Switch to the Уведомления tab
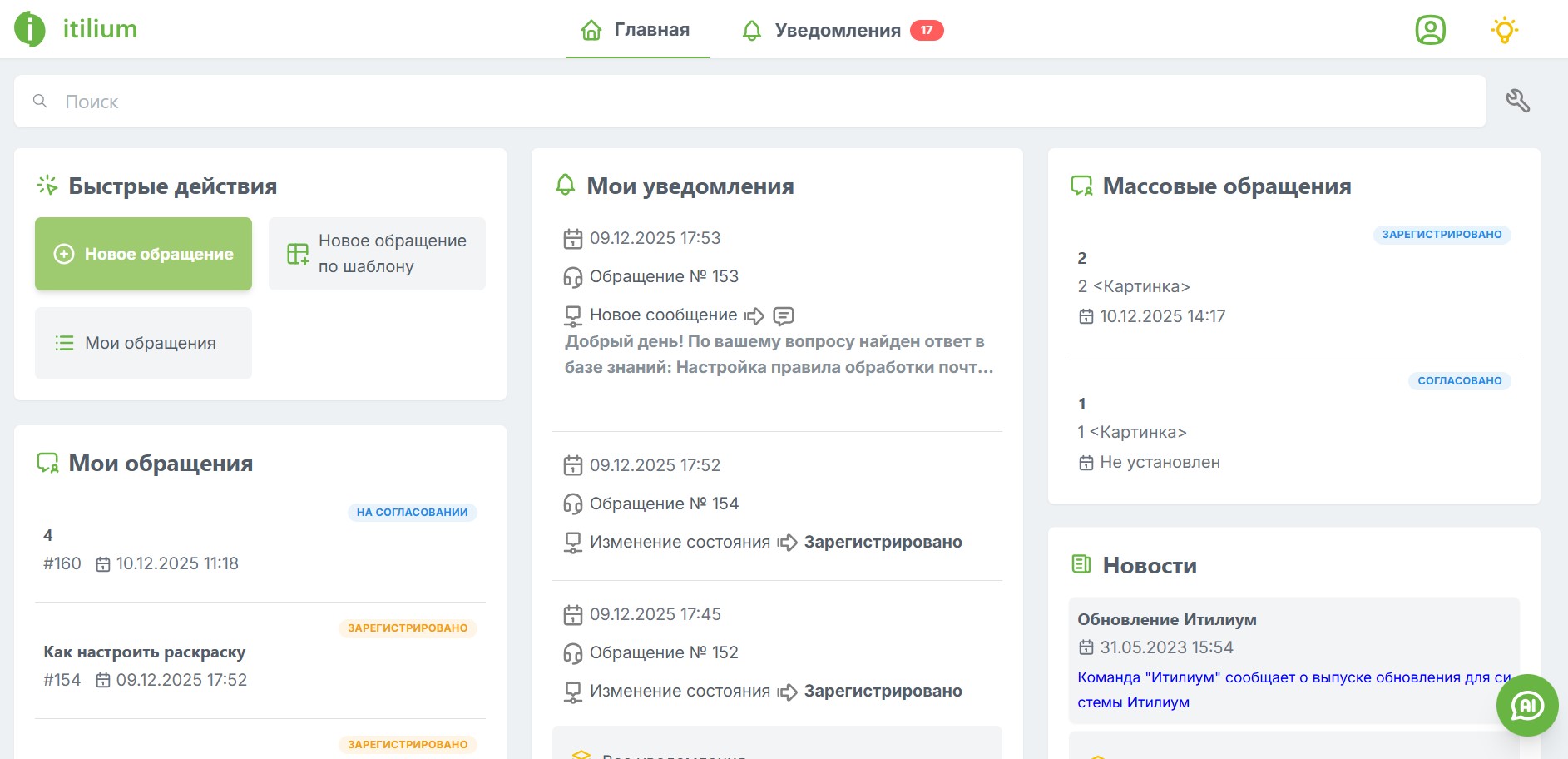1568x759 pixels. [x=837, y=29]
